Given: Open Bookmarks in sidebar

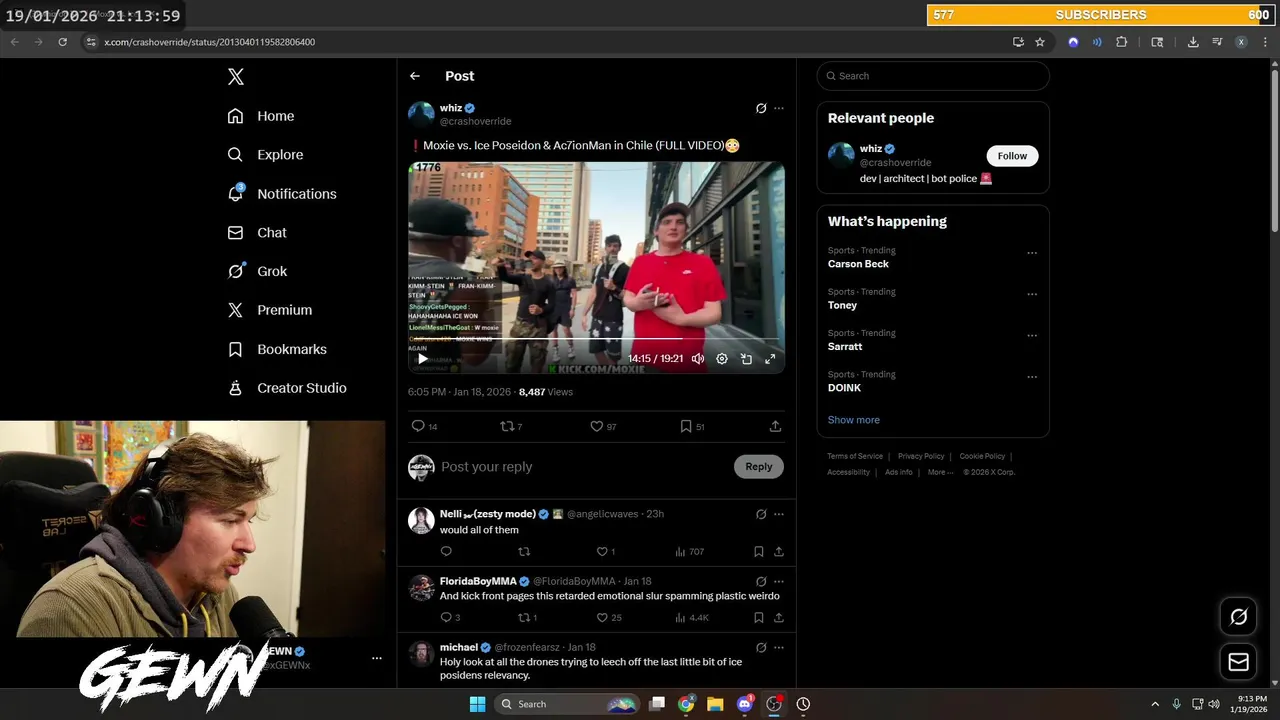Looking at the screenshot, I should pyautogui.click(x=277, y=349).
